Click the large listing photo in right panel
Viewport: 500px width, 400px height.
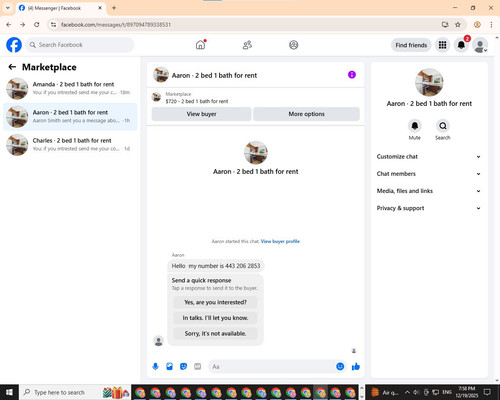[429, 82]
